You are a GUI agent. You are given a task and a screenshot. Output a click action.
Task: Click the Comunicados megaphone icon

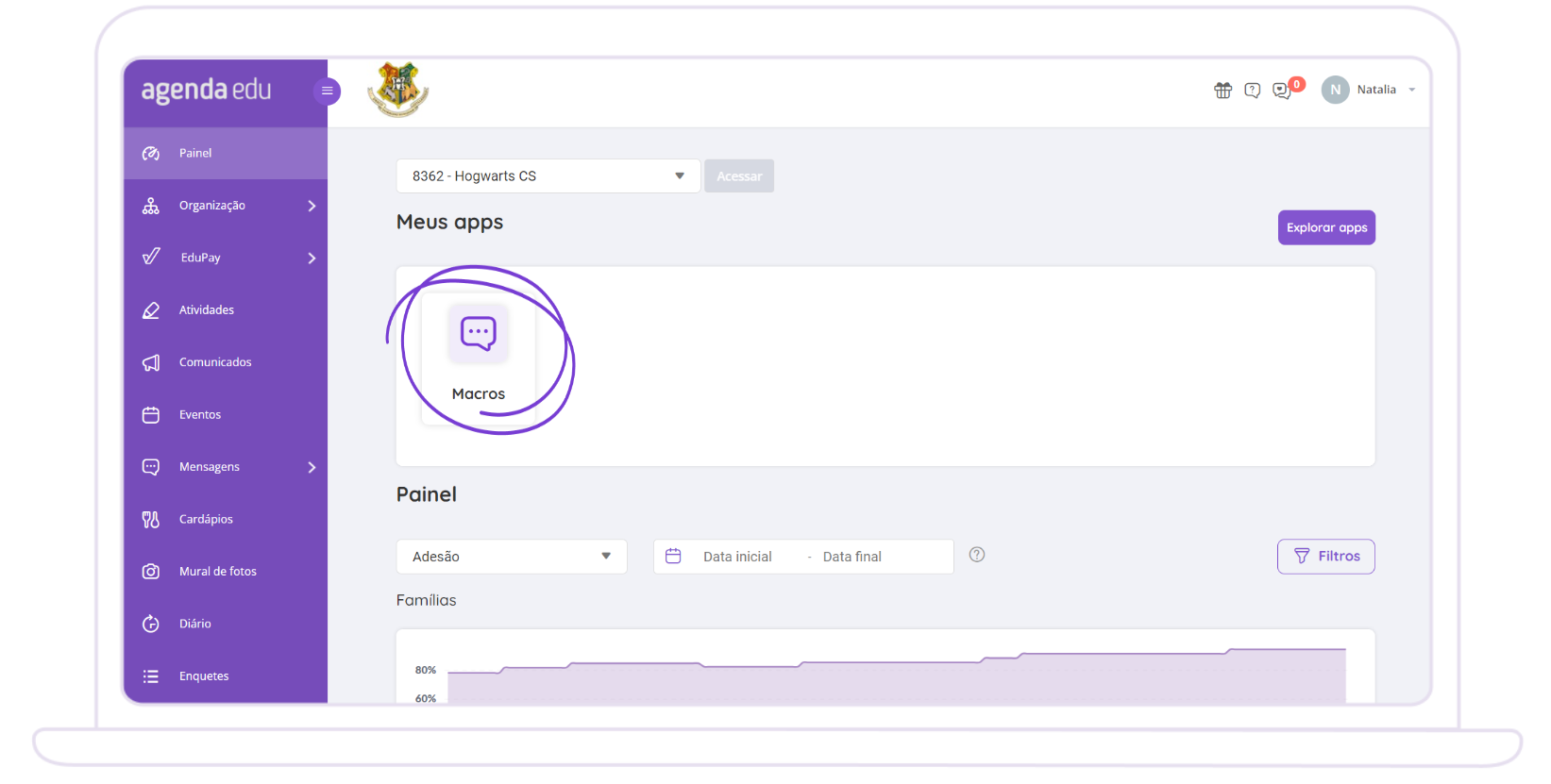click(151, 362)
